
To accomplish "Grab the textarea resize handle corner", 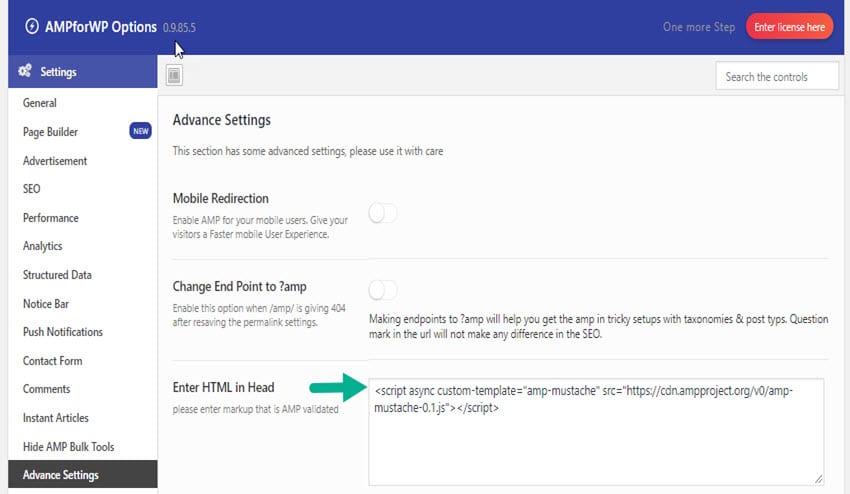I will click(819, 479).
